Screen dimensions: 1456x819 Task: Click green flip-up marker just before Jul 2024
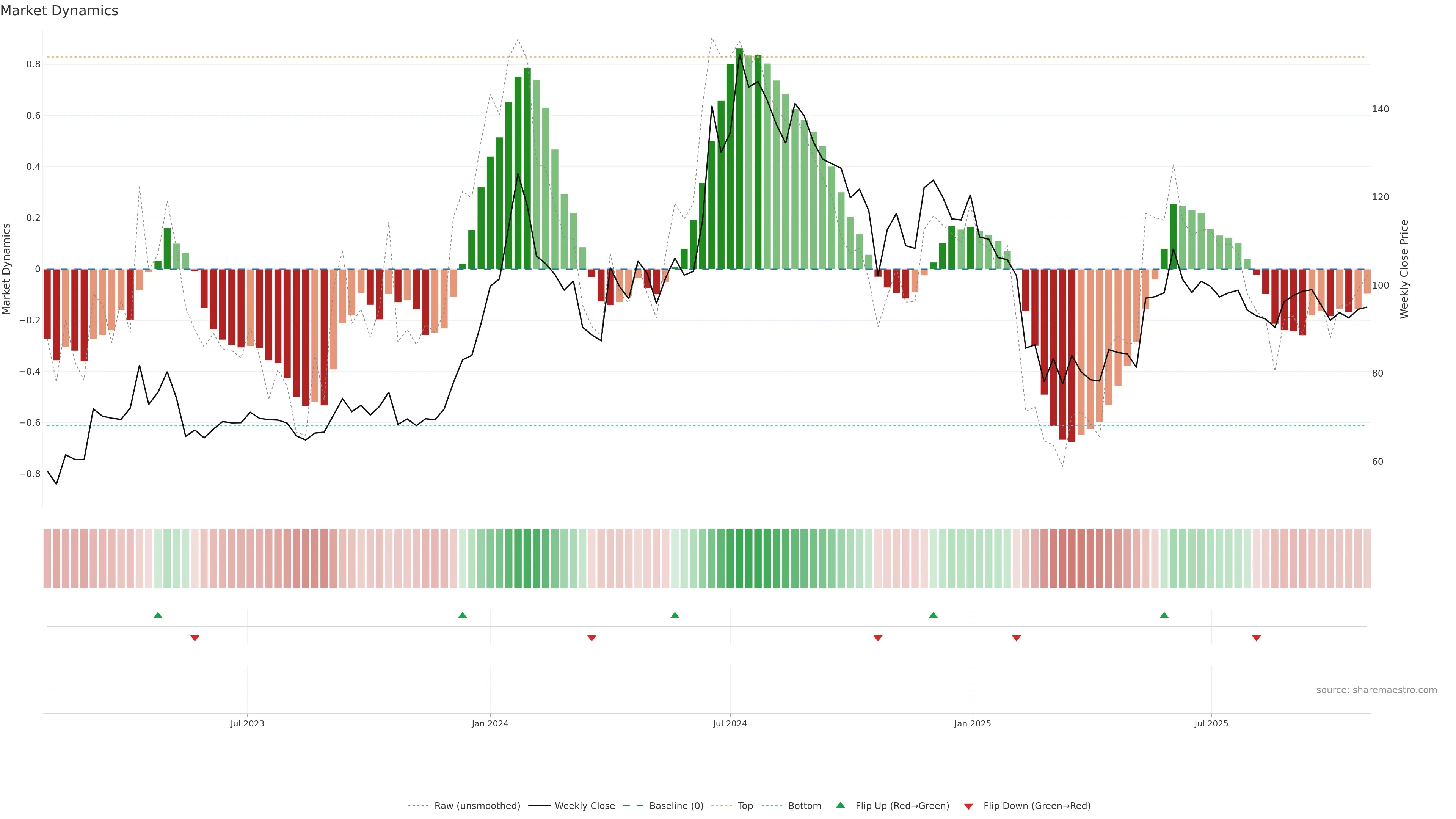[x=674, y=615]
